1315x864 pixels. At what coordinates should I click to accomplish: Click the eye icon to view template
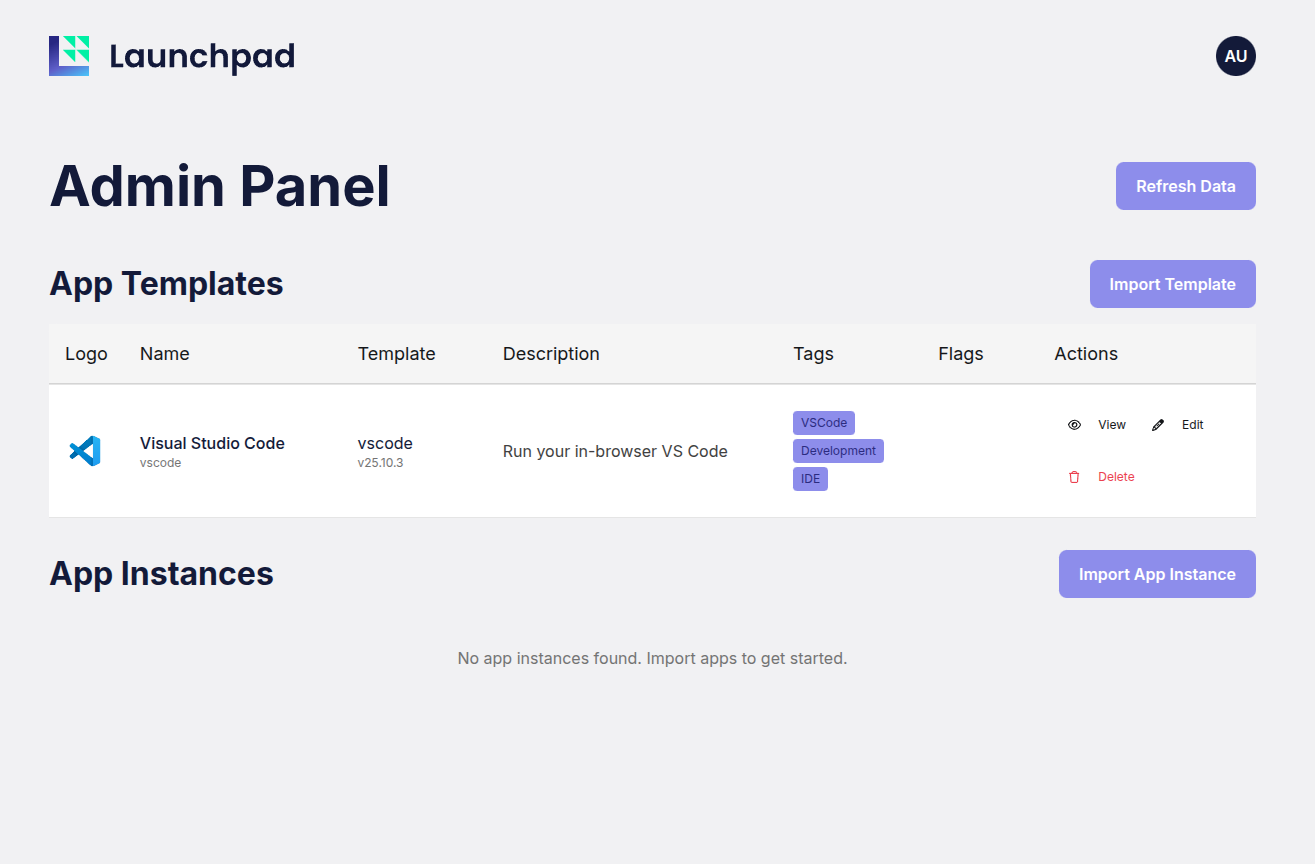click(1074, 425)
